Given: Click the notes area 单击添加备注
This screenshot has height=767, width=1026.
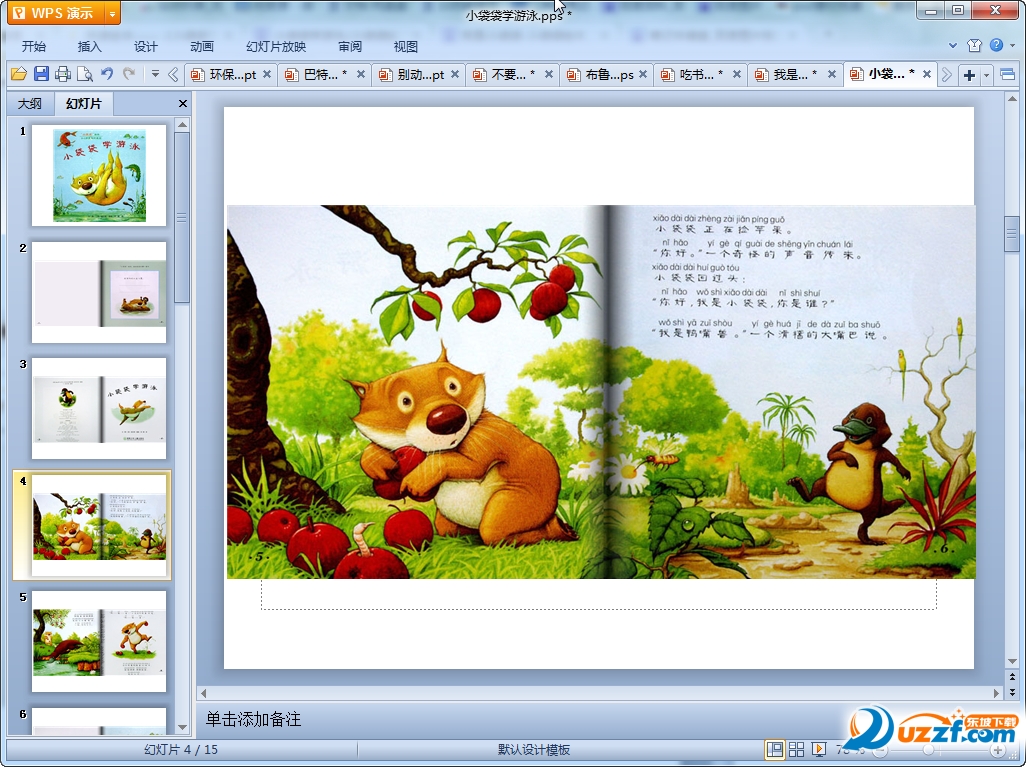Looking at the screenshot, I should 253,719.
